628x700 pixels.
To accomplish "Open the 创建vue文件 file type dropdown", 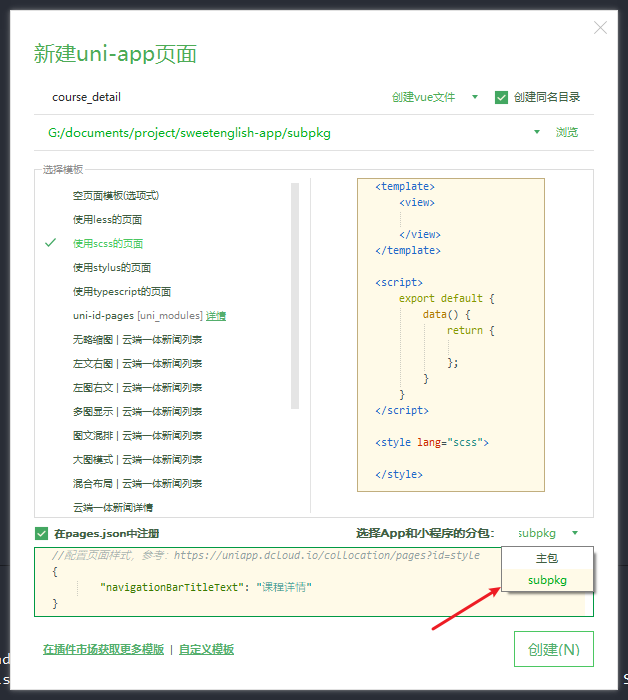I will pos(435,97).
